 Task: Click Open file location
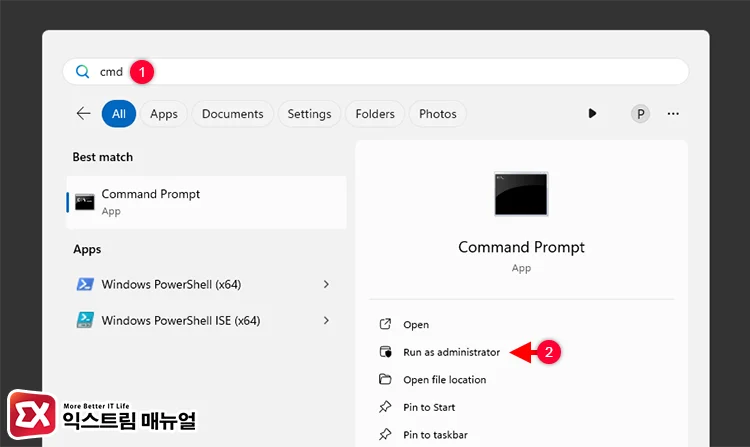click(x=444, y=380)
